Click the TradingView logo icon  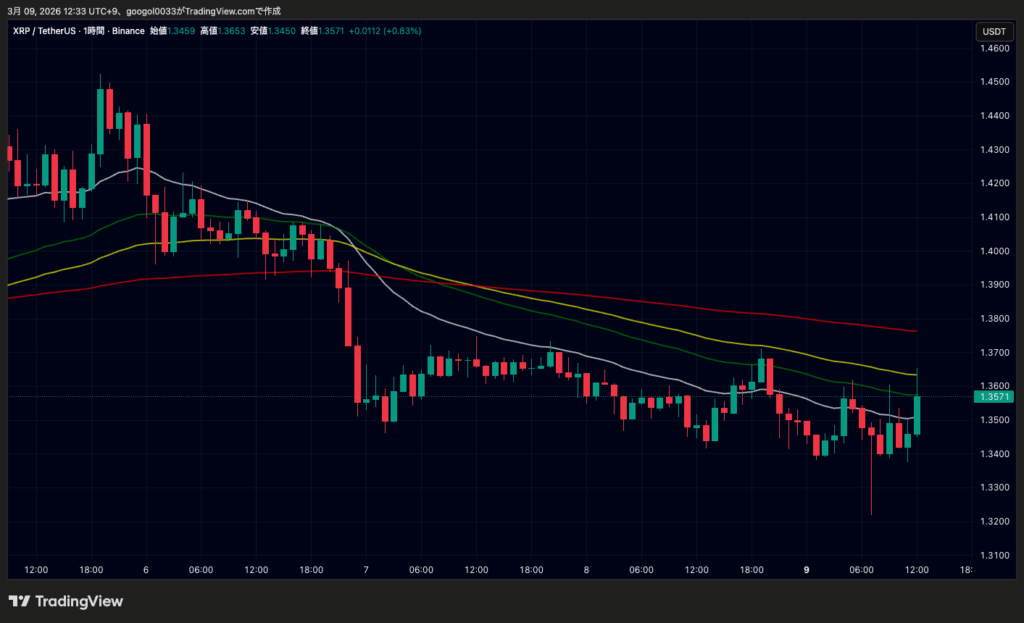[19, 601]
